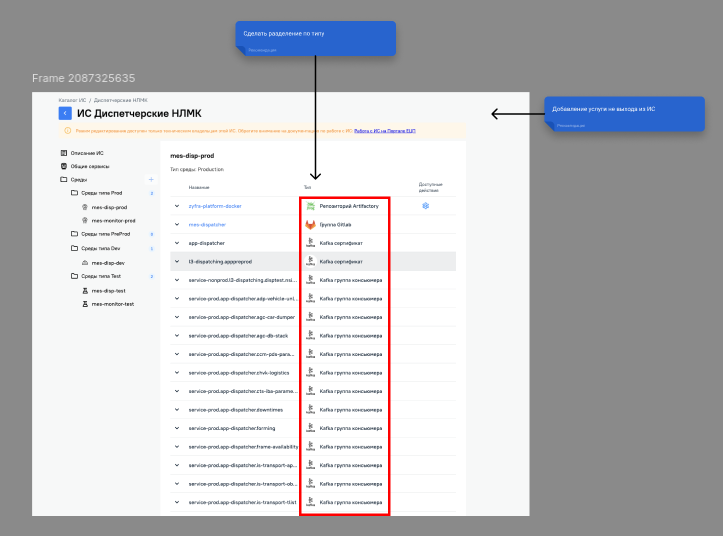Expand the mes-dispatcher row chevron
This screenshot has width=723, height=536.
177,224
